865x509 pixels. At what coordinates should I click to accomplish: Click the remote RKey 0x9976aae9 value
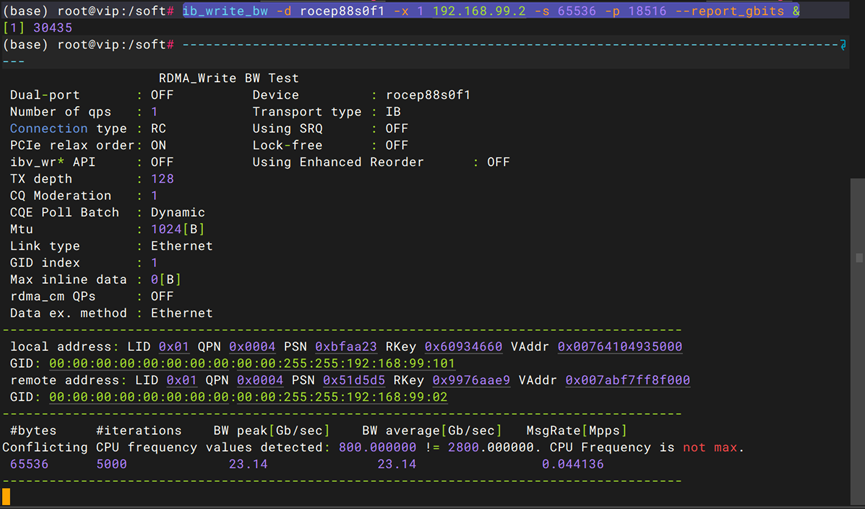coord(471,381)
